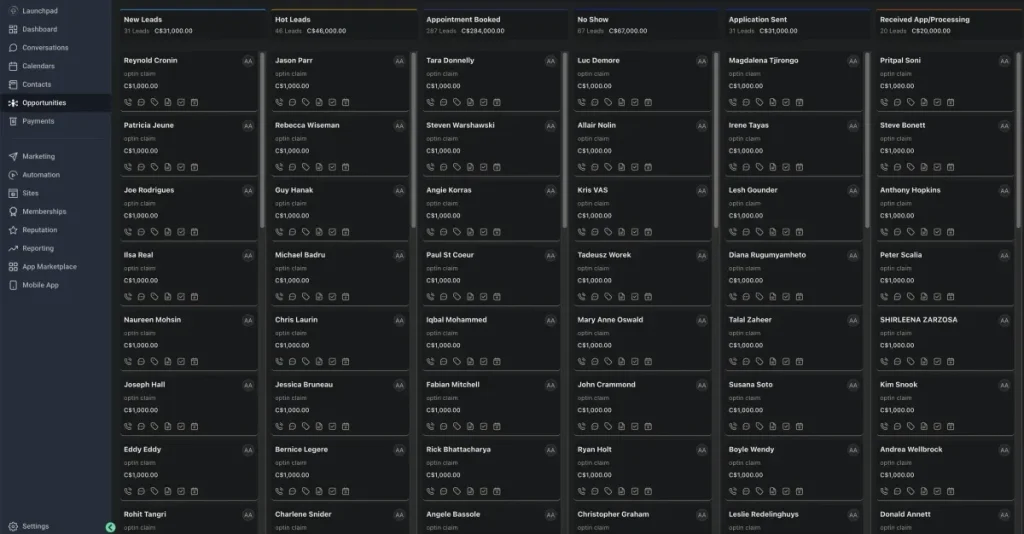1024x534 pixels.
Task: Click the phone call icon on Reynold Cronin's card
Action: click(128, 102)
